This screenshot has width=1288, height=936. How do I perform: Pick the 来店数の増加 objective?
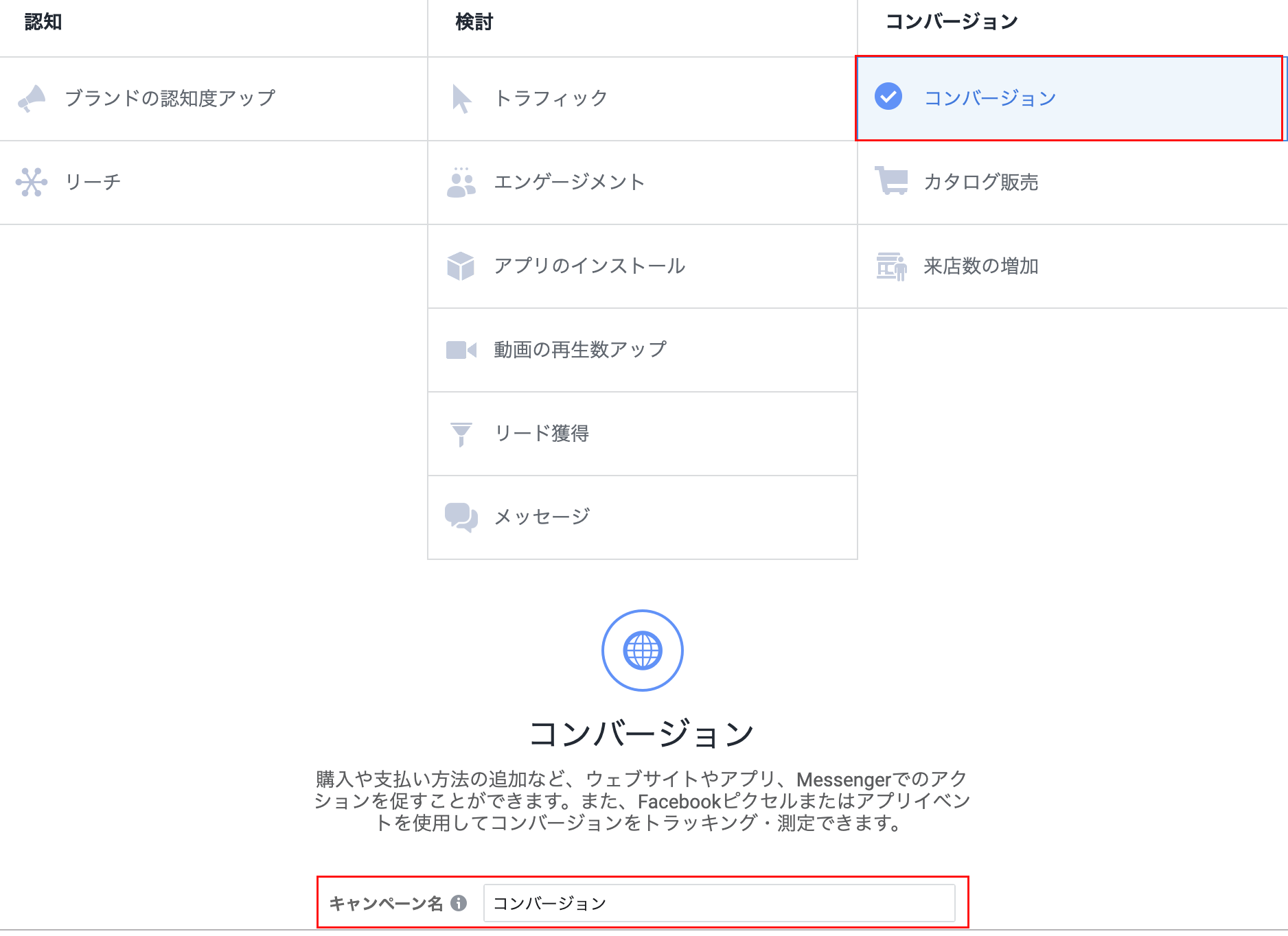pos(980,266)
